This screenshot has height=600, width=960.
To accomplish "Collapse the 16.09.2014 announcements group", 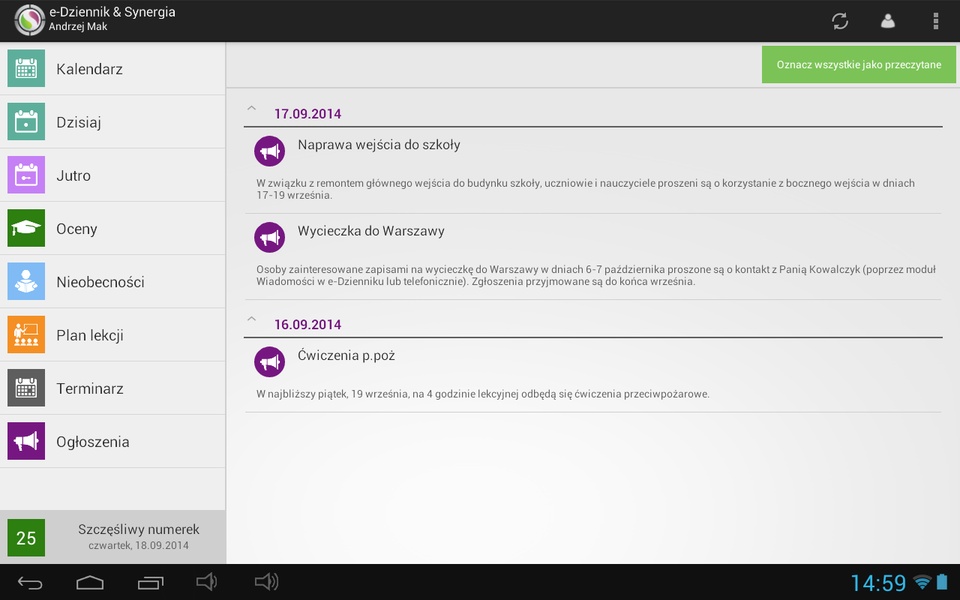I will (251, 319).
